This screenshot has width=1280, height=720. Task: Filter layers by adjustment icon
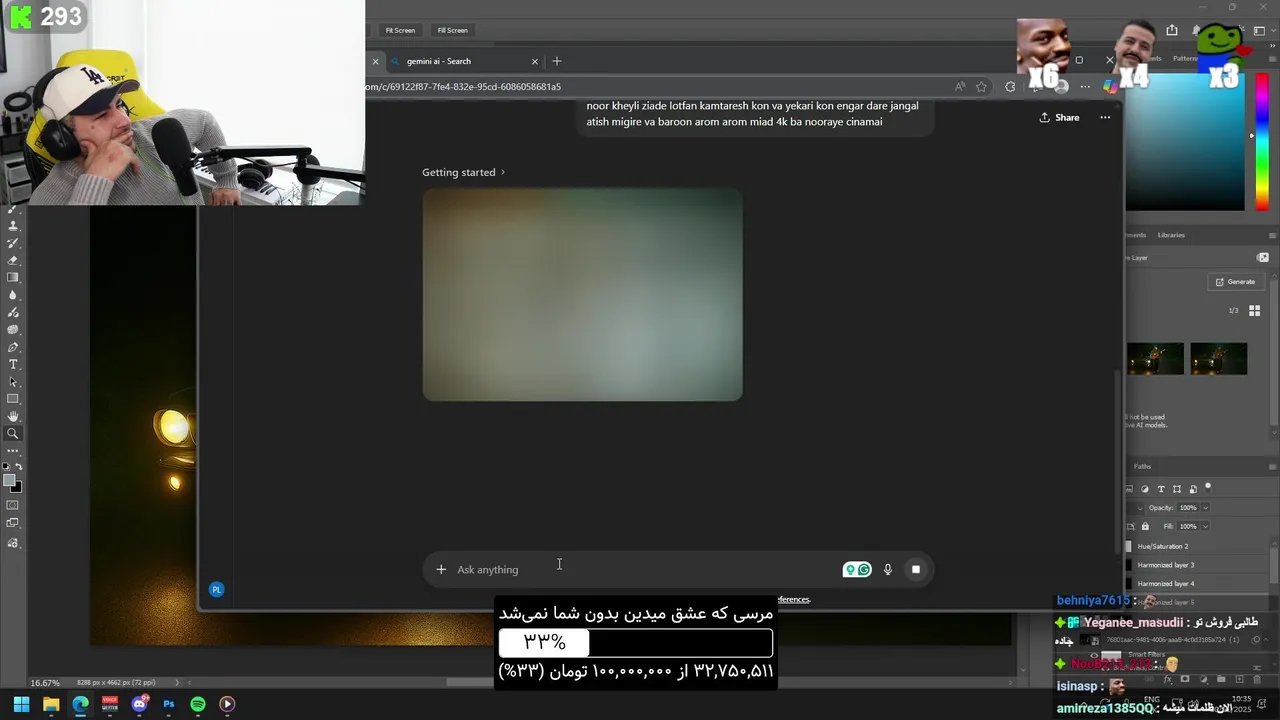click(x=1145, y=489)
